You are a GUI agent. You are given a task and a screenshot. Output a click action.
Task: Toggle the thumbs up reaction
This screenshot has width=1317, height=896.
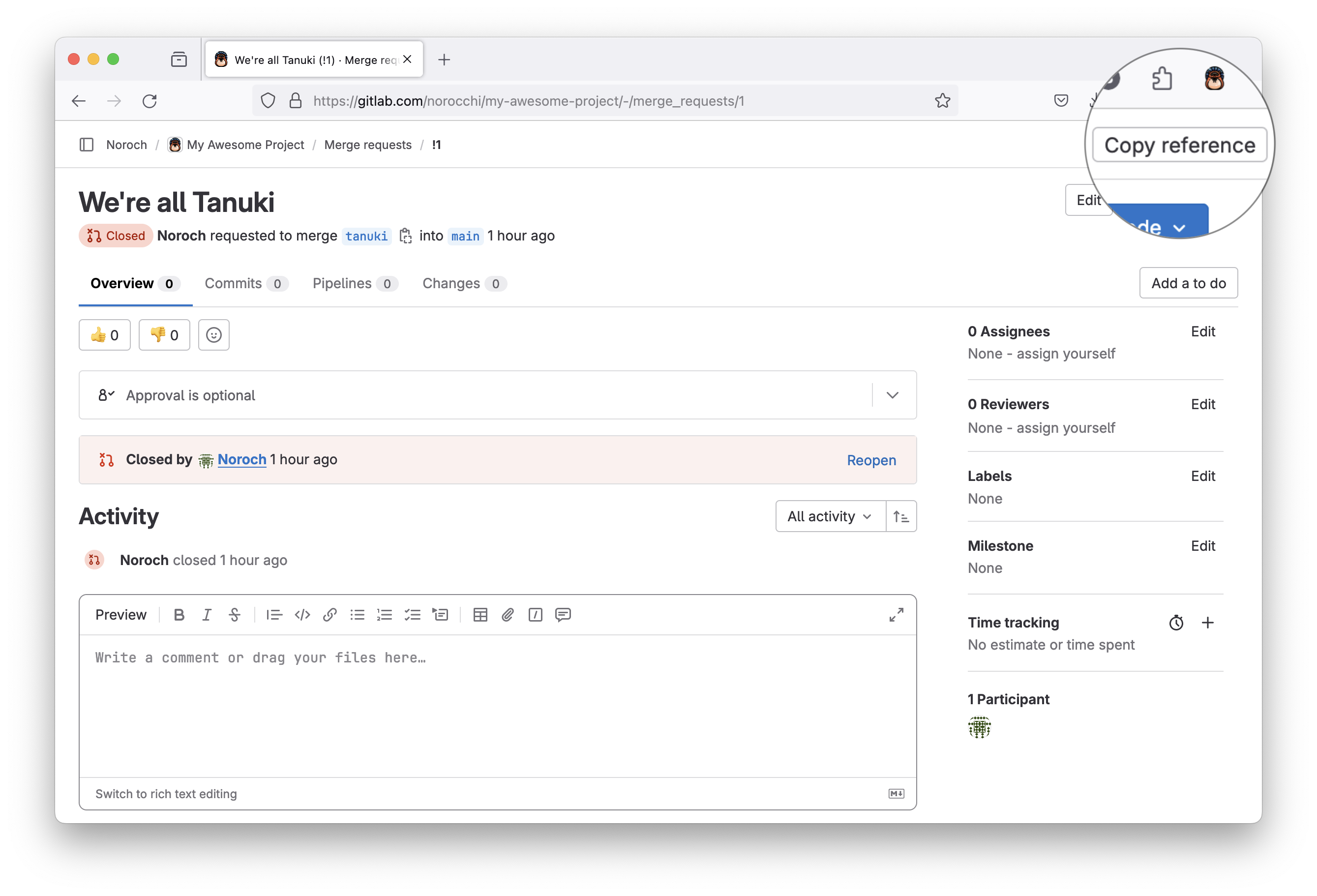click(x=105, y=335)
